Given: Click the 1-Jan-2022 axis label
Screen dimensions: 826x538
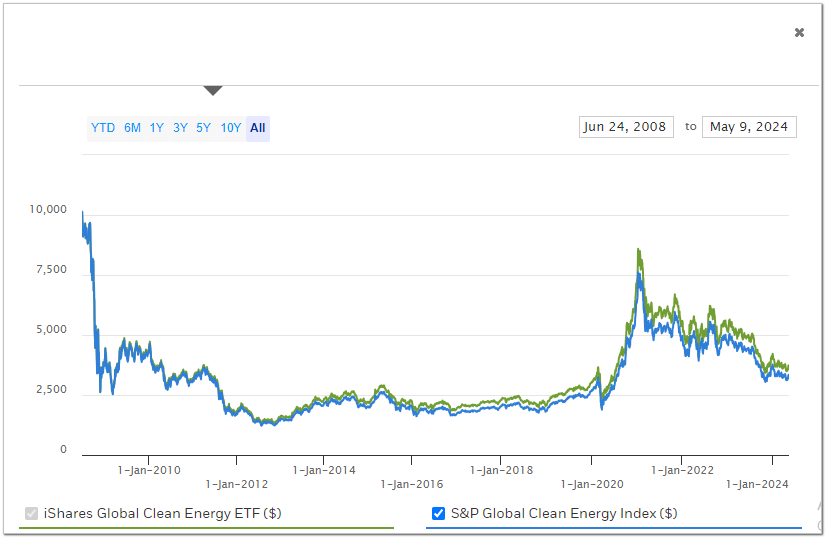Looking at the screenshot, I should 682,470.
